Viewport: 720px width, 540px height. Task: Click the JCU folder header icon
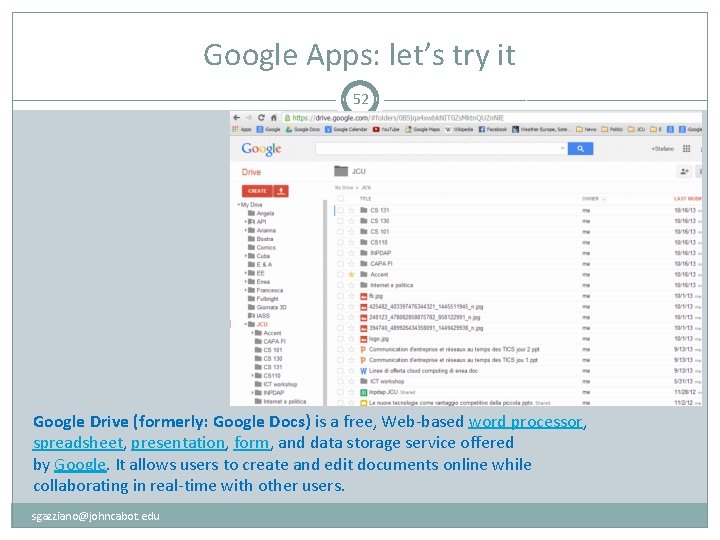tap(341, 171)
